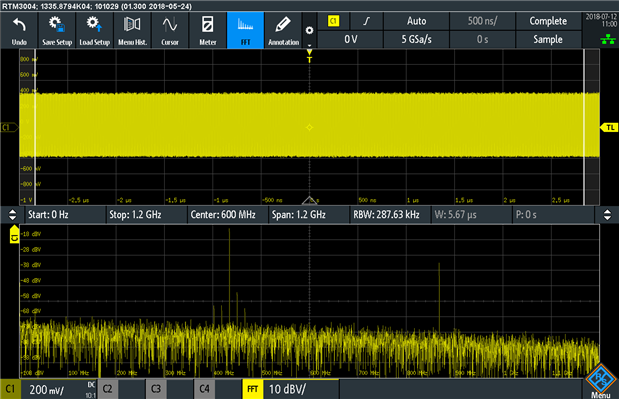Select the FFT tab at bottom
Viewport: 619px width, 399px height.
click(253, 389)
